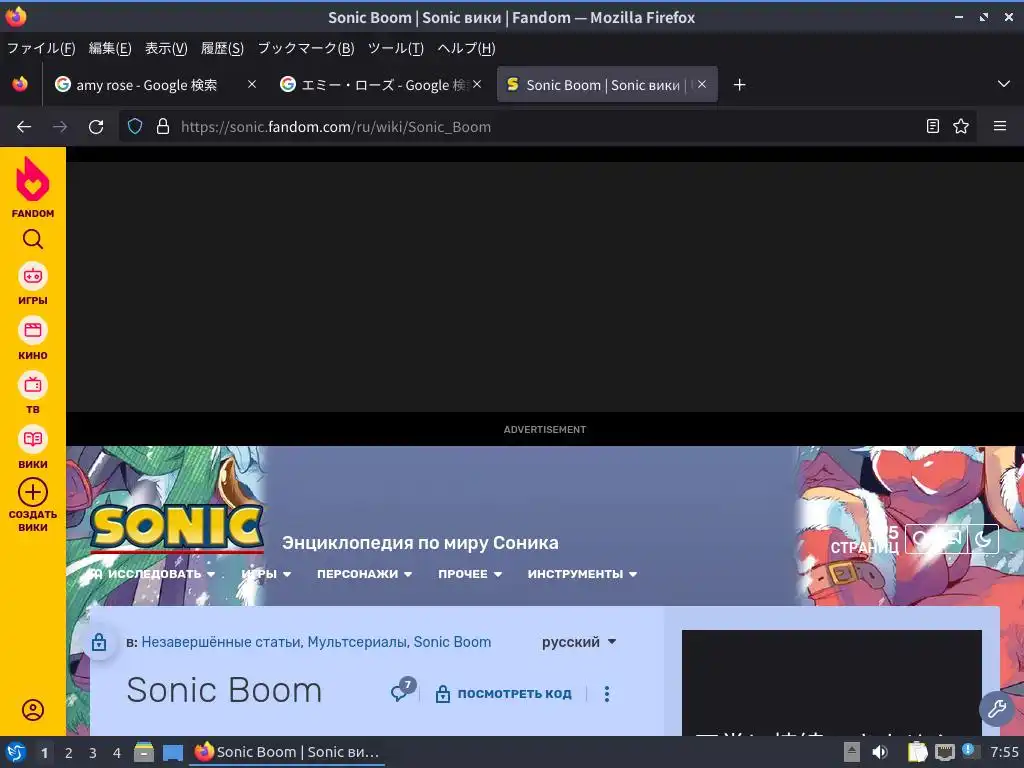Expand the Прочее menu
Image resolution: width=1024 pixels, height=768 pixels.
(470, 574)
